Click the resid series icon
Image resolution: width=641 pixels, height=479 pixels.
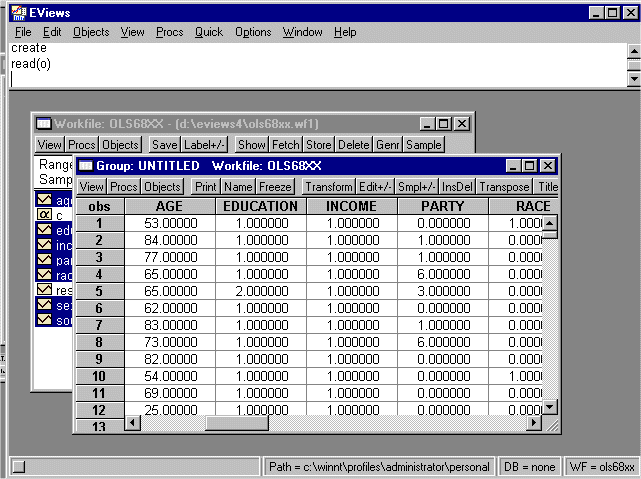click(44, 290)
